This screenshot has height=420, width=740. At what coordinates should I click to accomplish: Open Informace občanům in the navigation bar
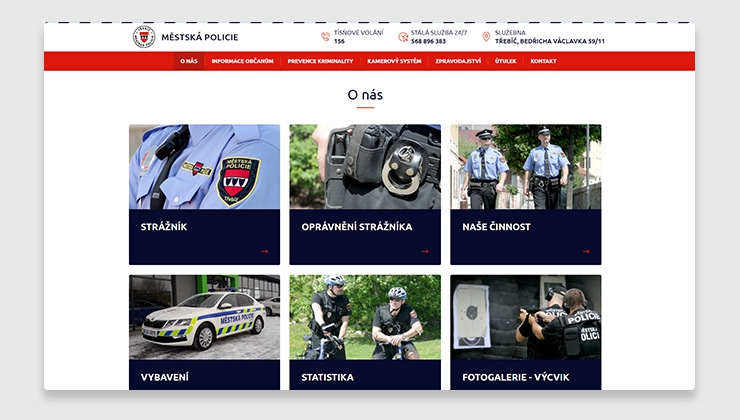click(x=243, y=61)
